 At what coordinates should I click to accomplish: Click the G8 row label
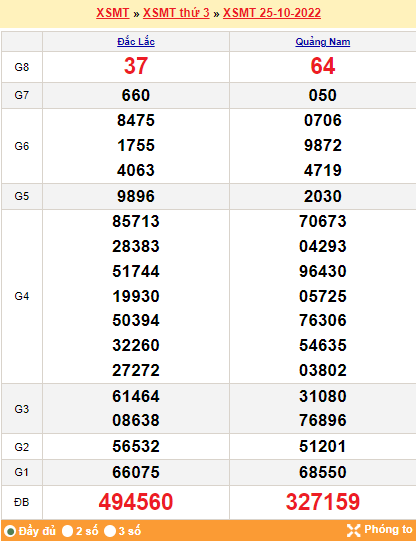[22, 67]
